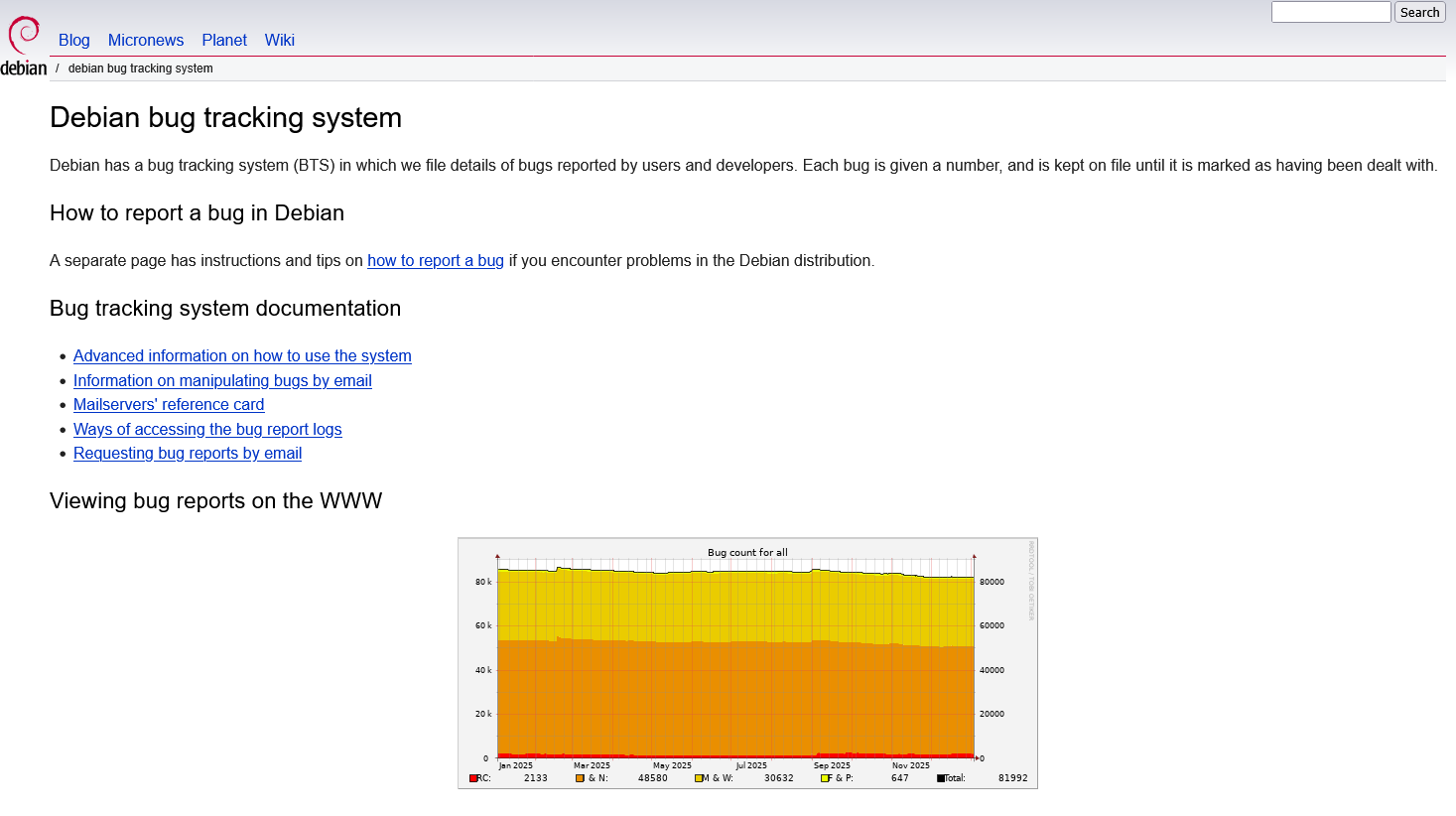Click the Search button
Image resolution: width=1456 pixels, height=816 pixels.
tap(1419, 12)
